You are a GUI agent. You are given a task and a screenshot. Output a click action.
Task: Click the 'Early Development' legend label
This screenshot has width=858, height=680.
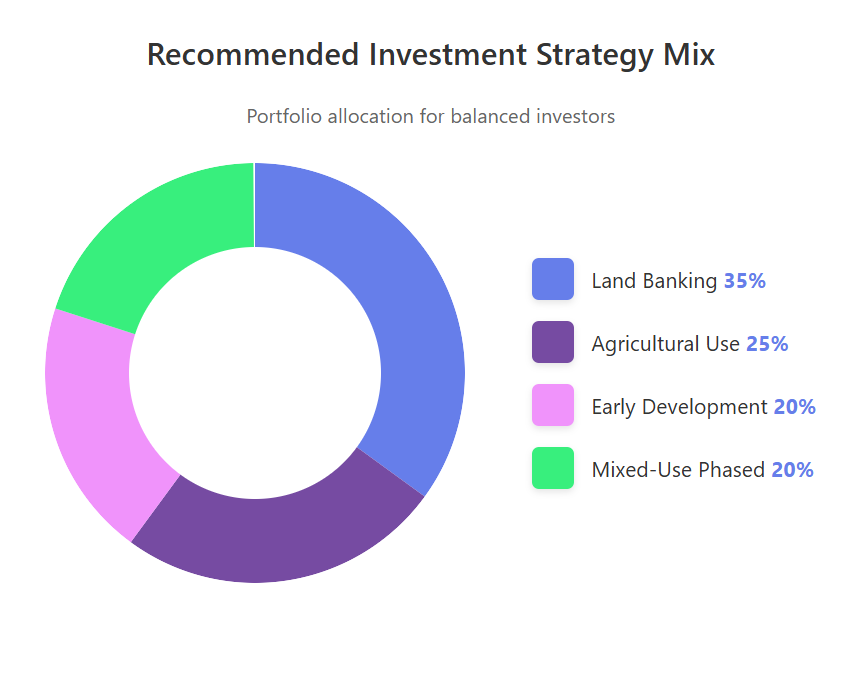[679, 407]
